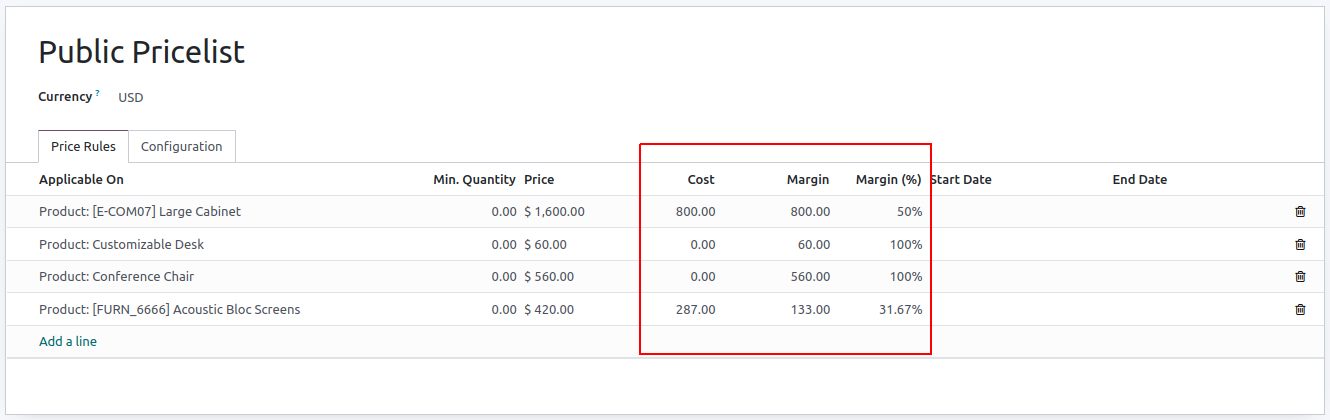This screenshot has width=1330, height=420.
Task: Click the Cost column header
Action: pyautogui.click(x=701, y=180)
